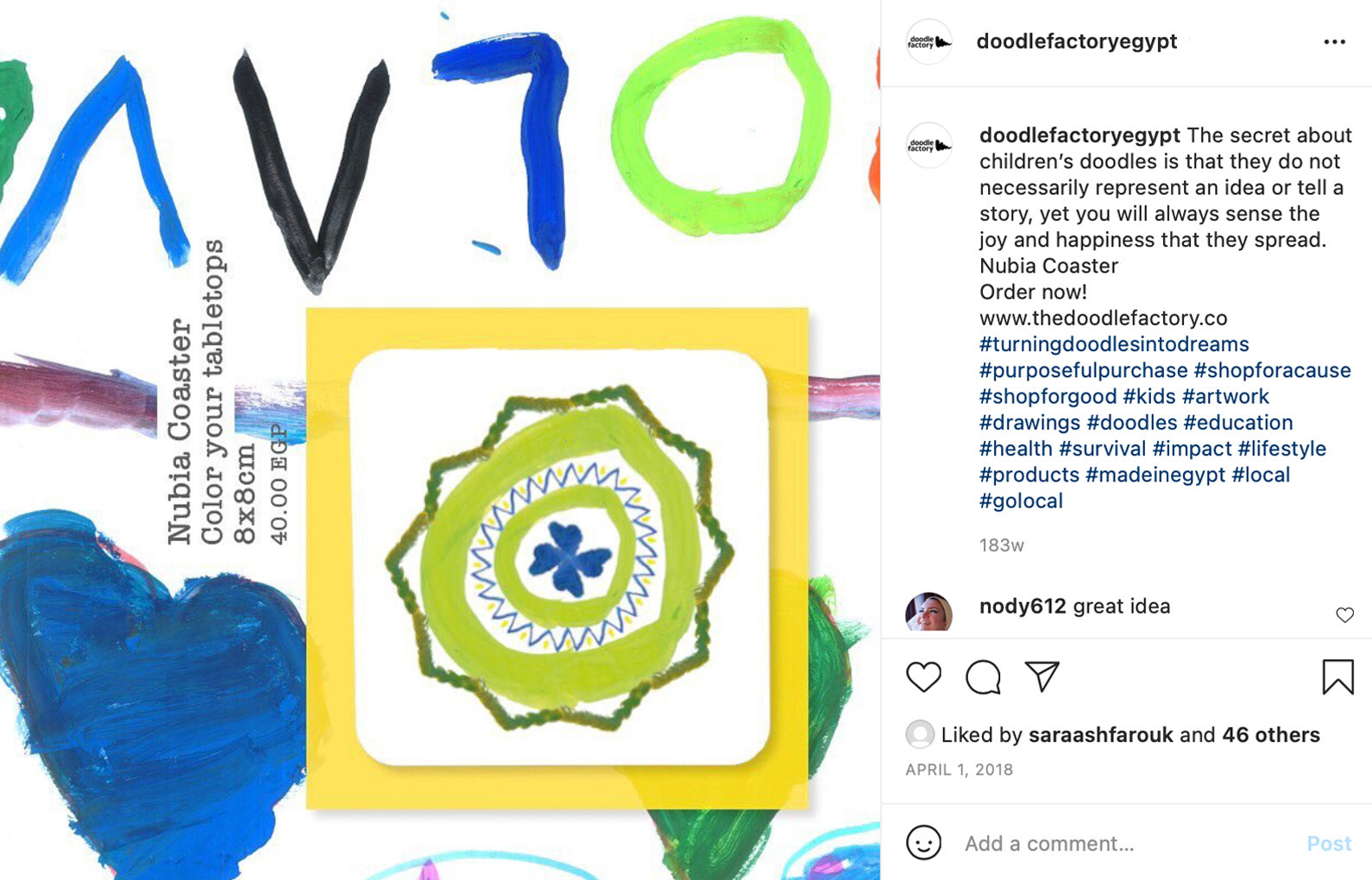Like the post with the heart icon
Screen dimensions: 1372x880
(x=923, y=677)
